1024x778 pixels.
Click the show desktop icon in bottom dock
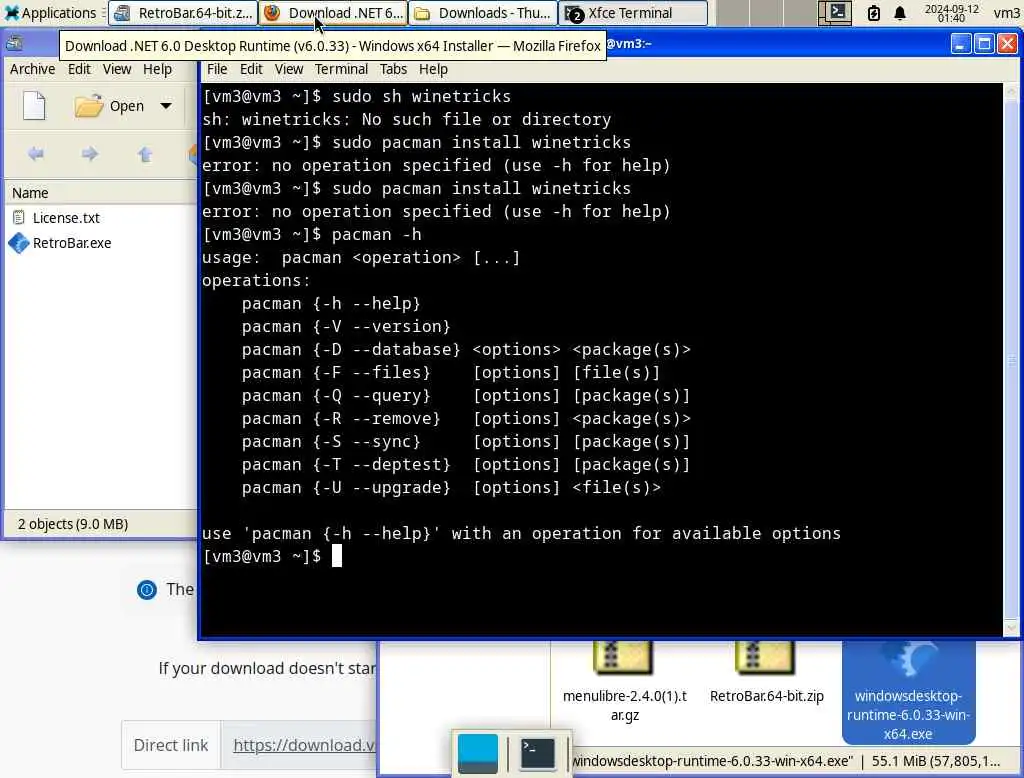point(477,753)
